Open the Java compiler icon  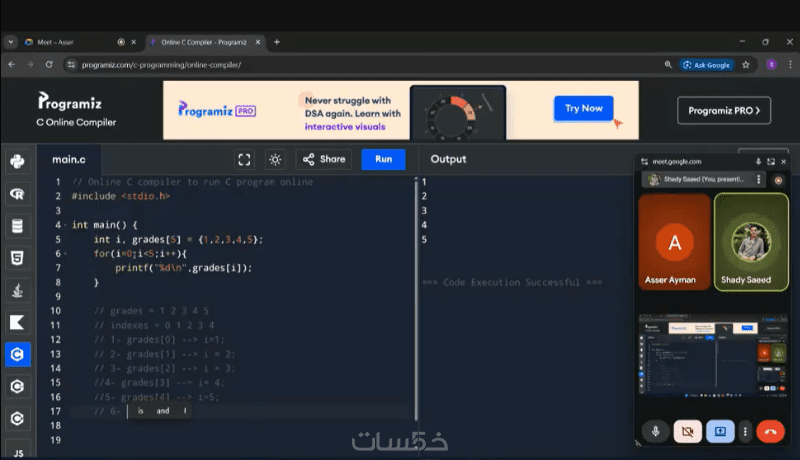[17, 290]
